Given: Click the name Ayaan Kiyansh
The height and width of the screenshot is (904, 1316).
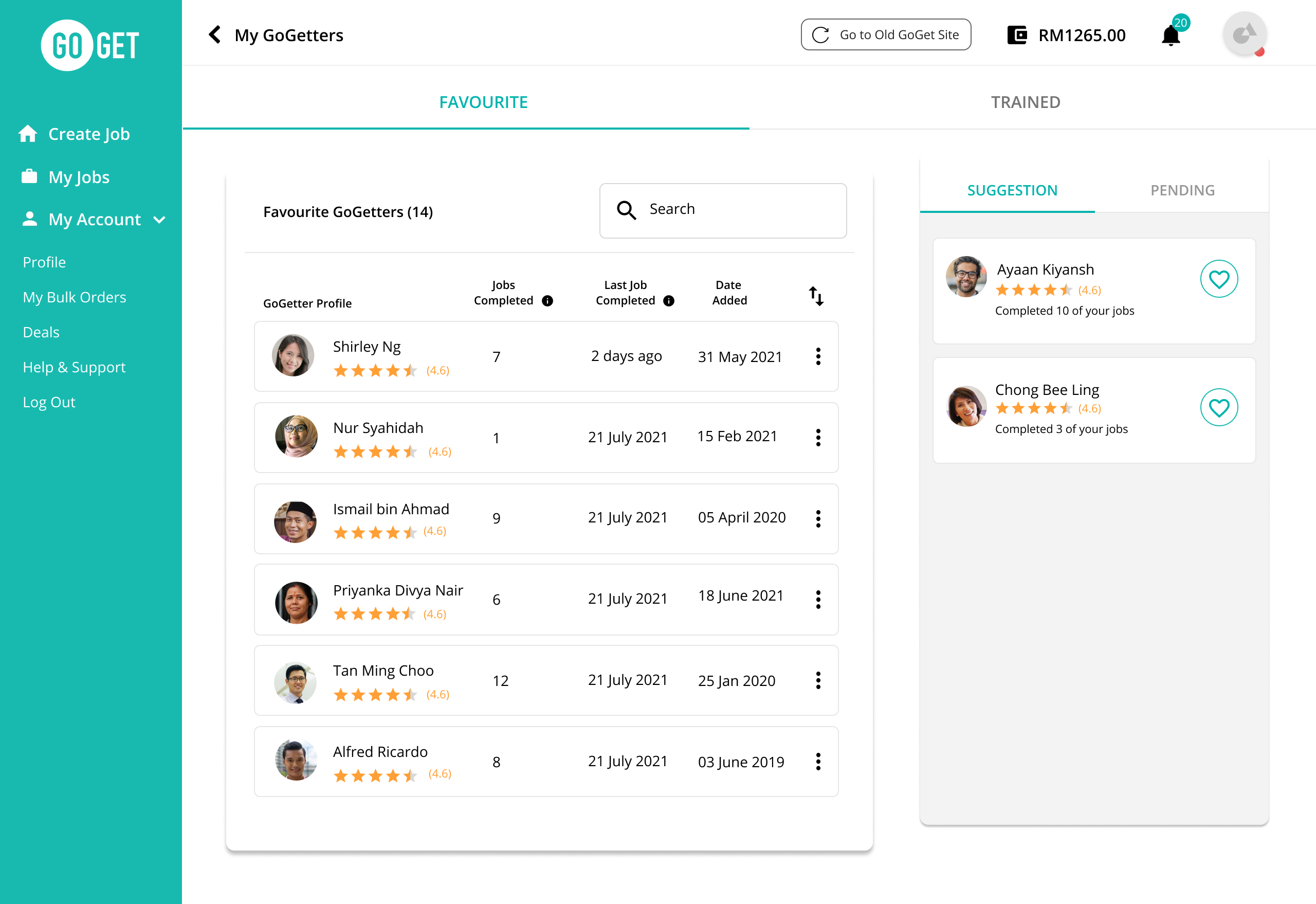Looking at the screenshot, I should click(1045, 269).
